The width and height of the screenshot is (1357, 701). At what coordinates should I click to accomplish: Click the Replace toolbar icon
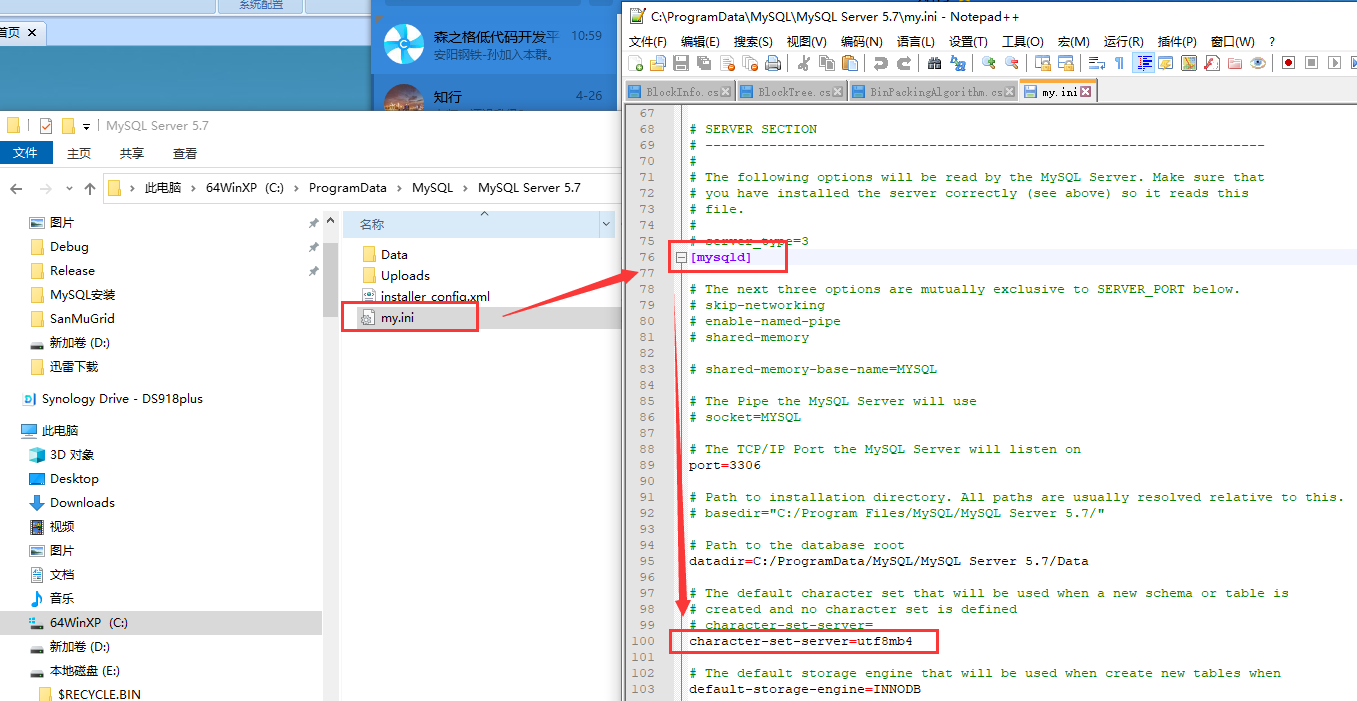(x=958, y=63)
